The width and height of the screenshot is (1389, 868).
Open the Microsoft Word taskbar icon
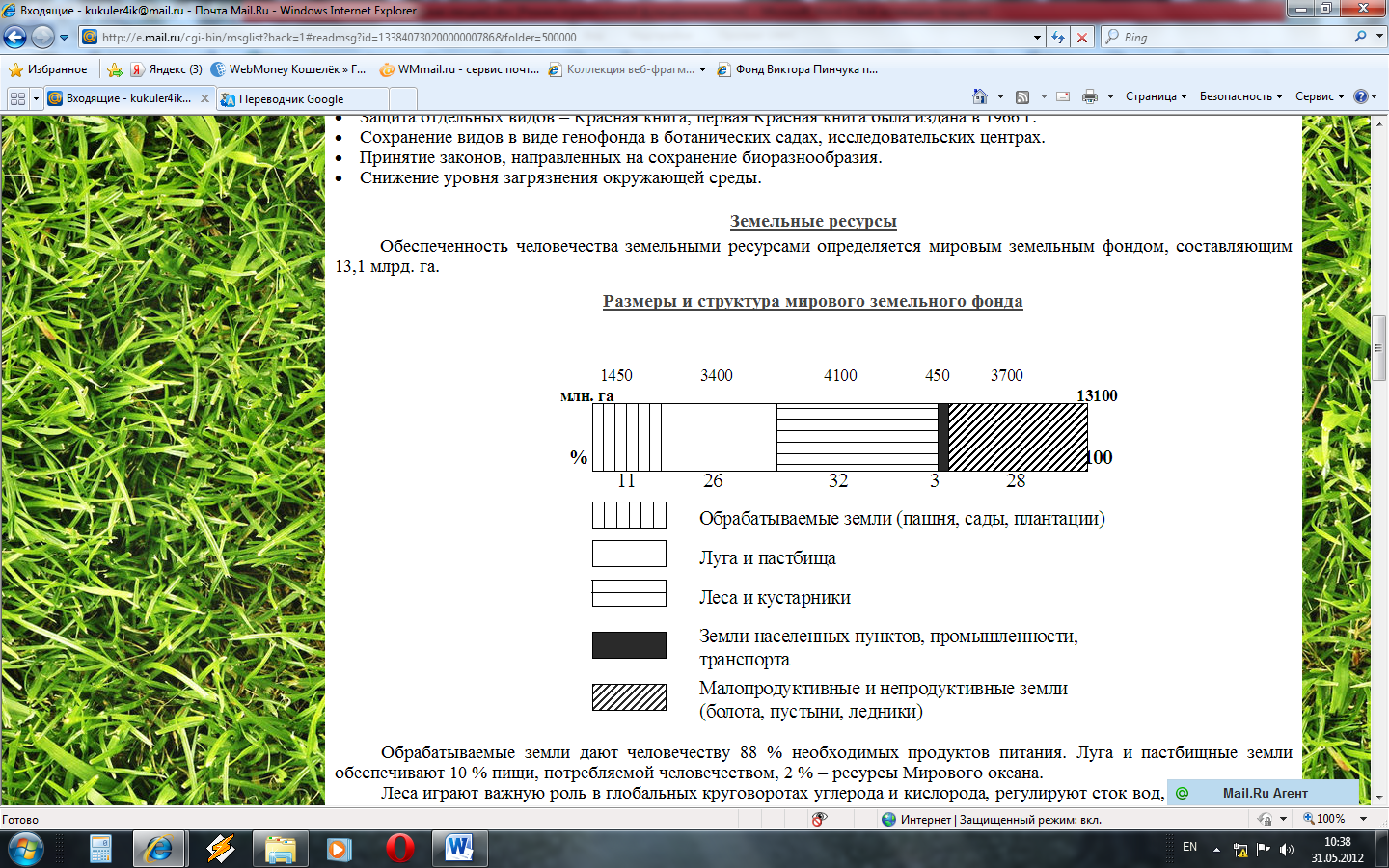[460, 849]
